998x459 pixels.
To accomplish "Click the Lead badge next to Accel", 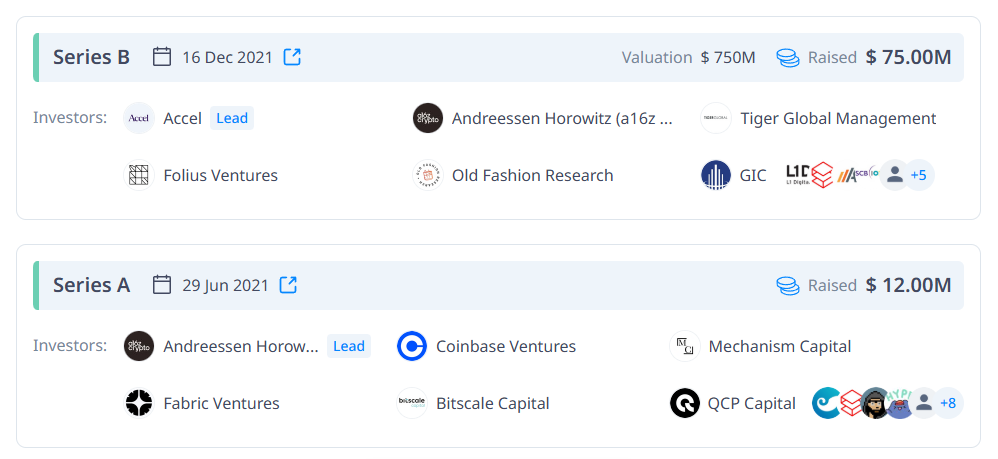I will coord(232,118).
